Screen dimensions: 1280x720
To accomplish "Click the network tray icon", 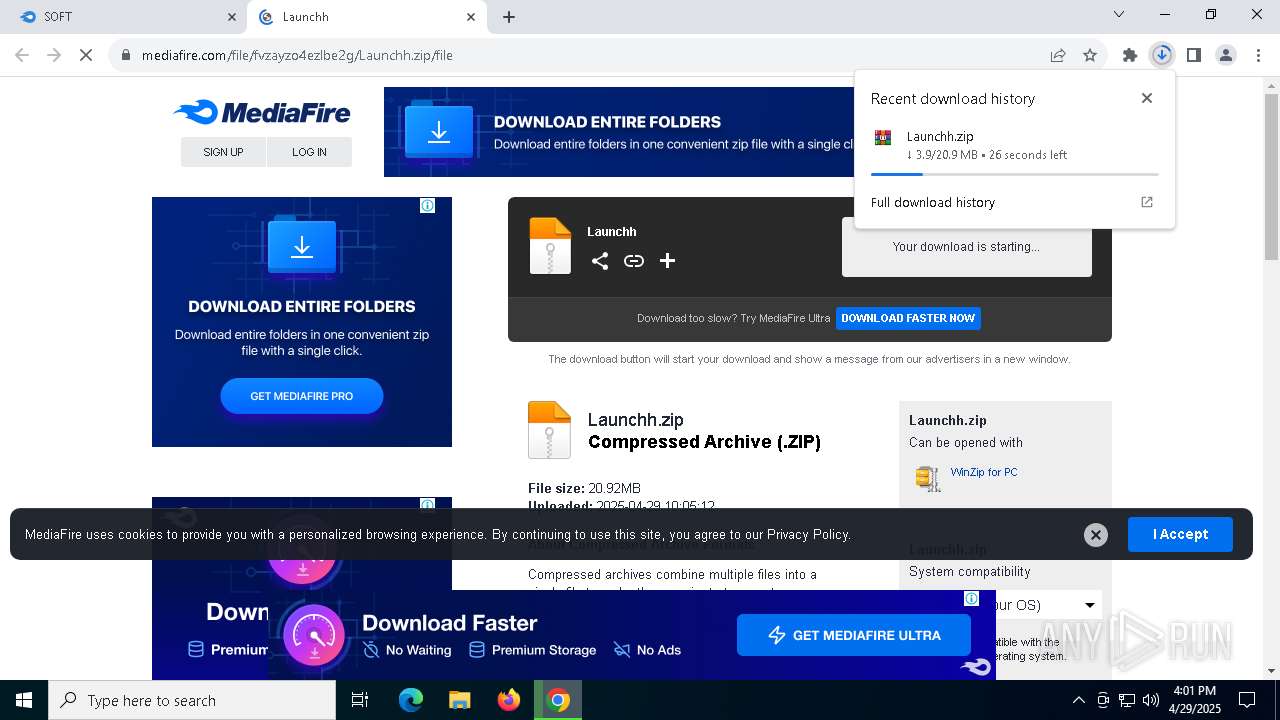I will [x=1127, y=700].
